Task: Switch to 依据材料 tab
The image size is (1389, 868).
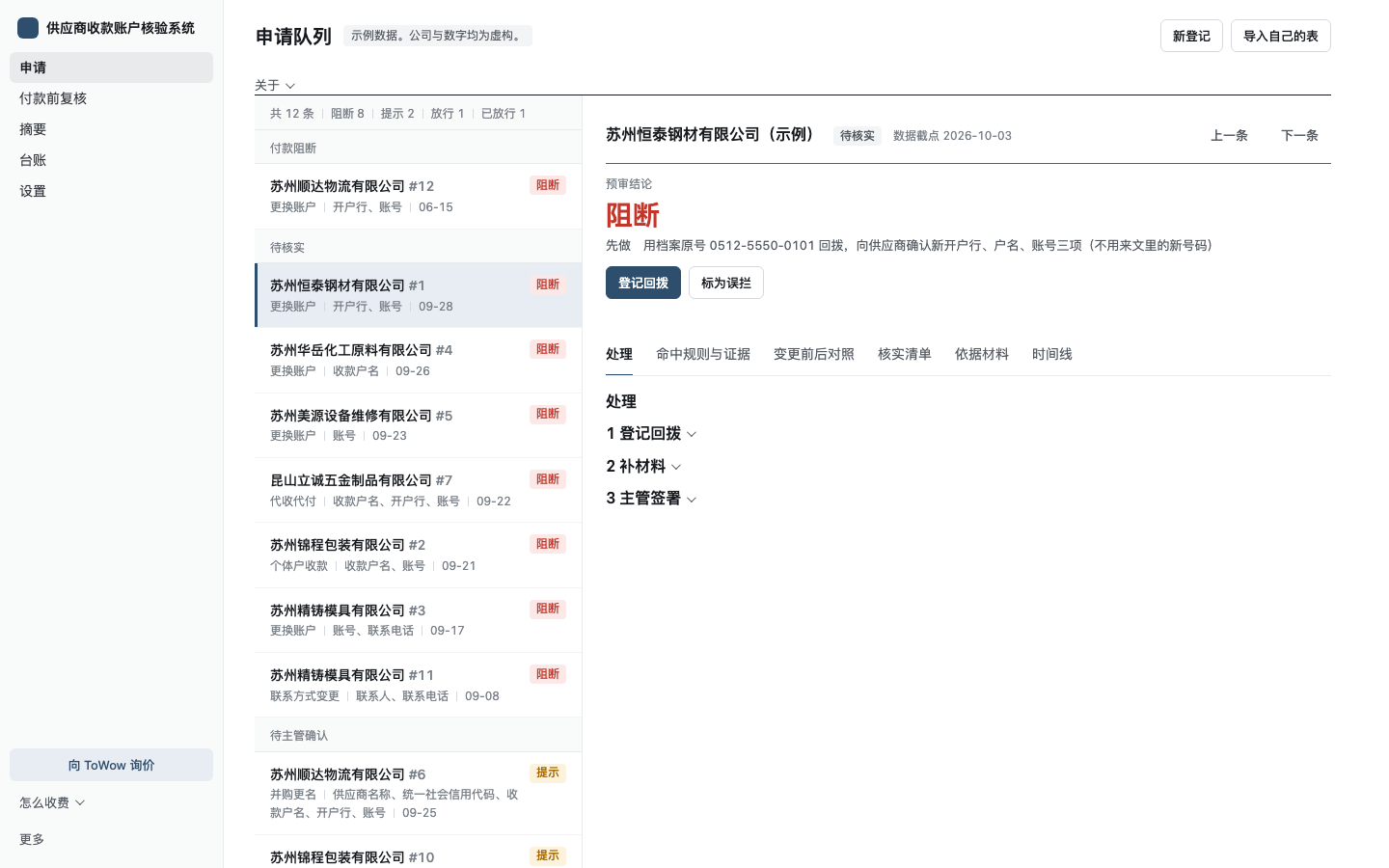Action: [x=982, y=354]
